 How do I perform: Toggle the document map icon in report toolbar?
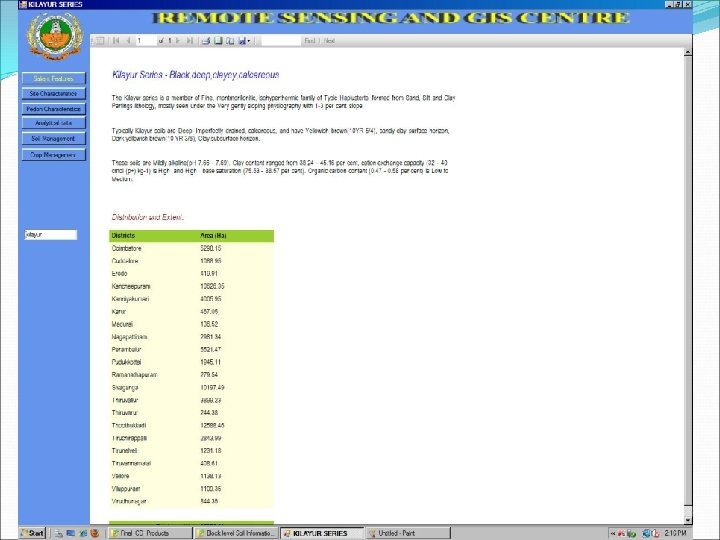pyautogui.click(x=100, y=41)
